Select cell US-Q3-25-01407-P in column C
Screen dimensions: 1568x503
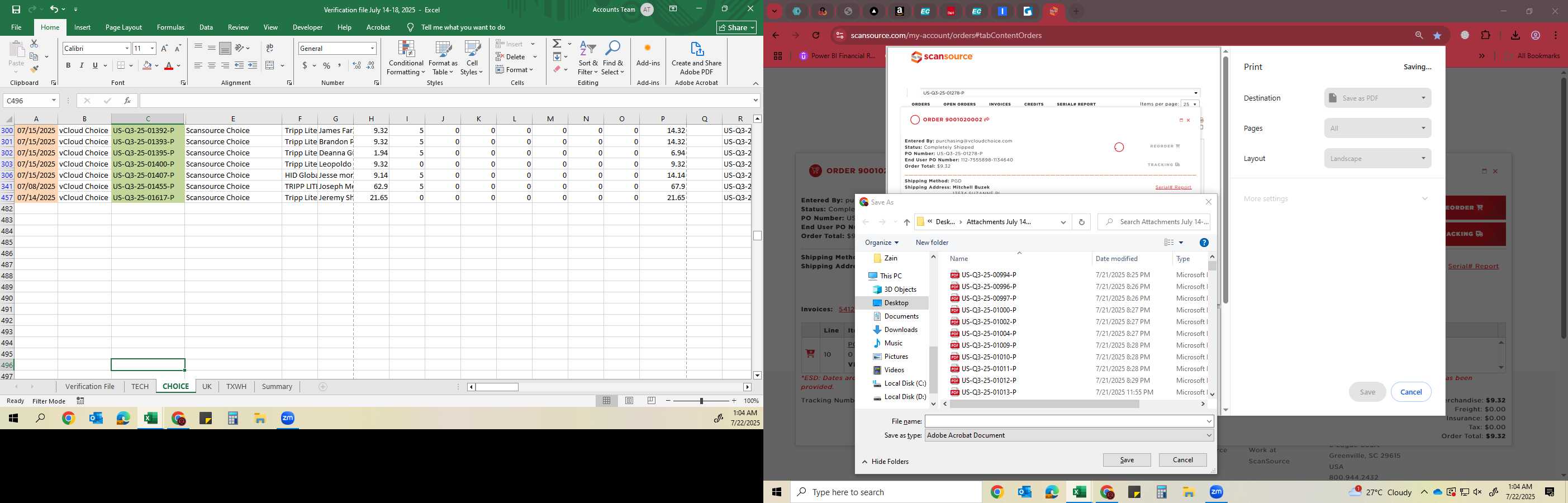148,175
